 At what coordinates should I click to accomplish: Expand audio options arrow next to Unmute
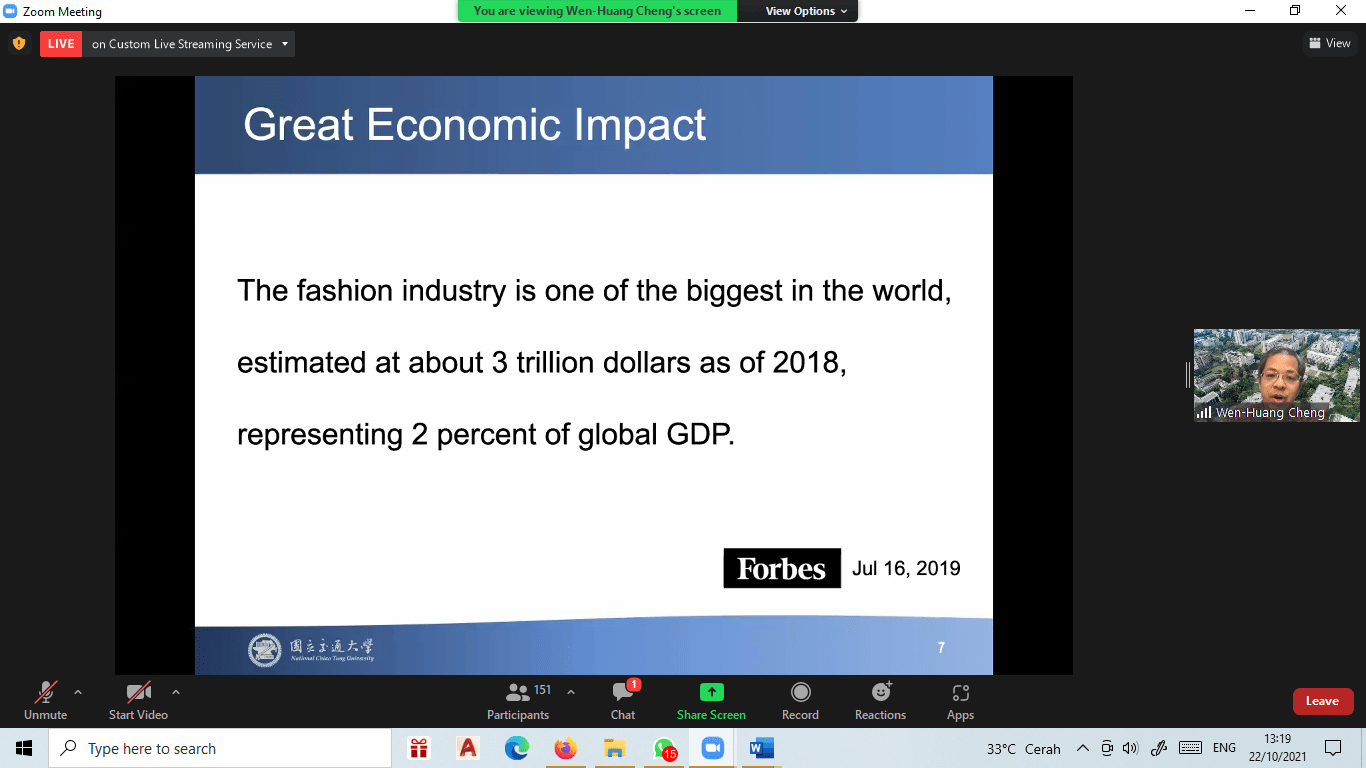point(78,692)
